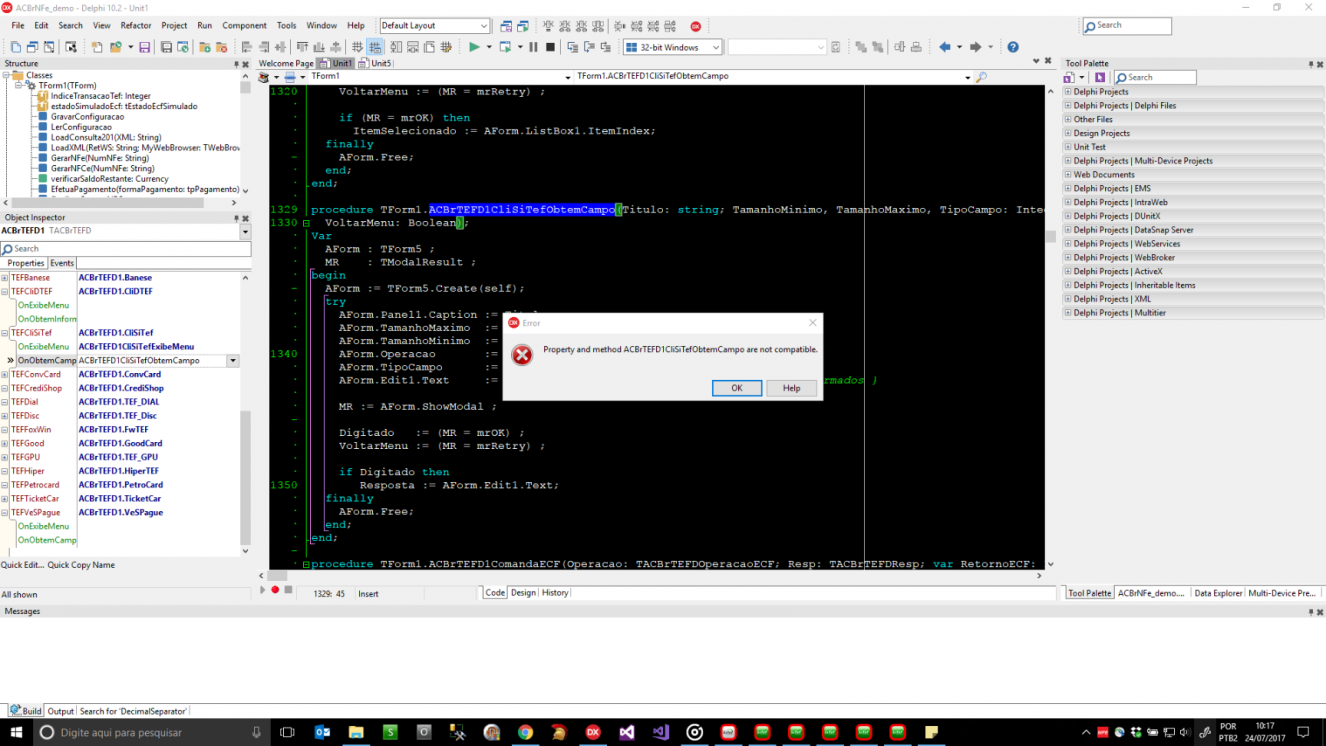Open the Search menu
This screenshot has height=746, width=1326.
[70, 25]
